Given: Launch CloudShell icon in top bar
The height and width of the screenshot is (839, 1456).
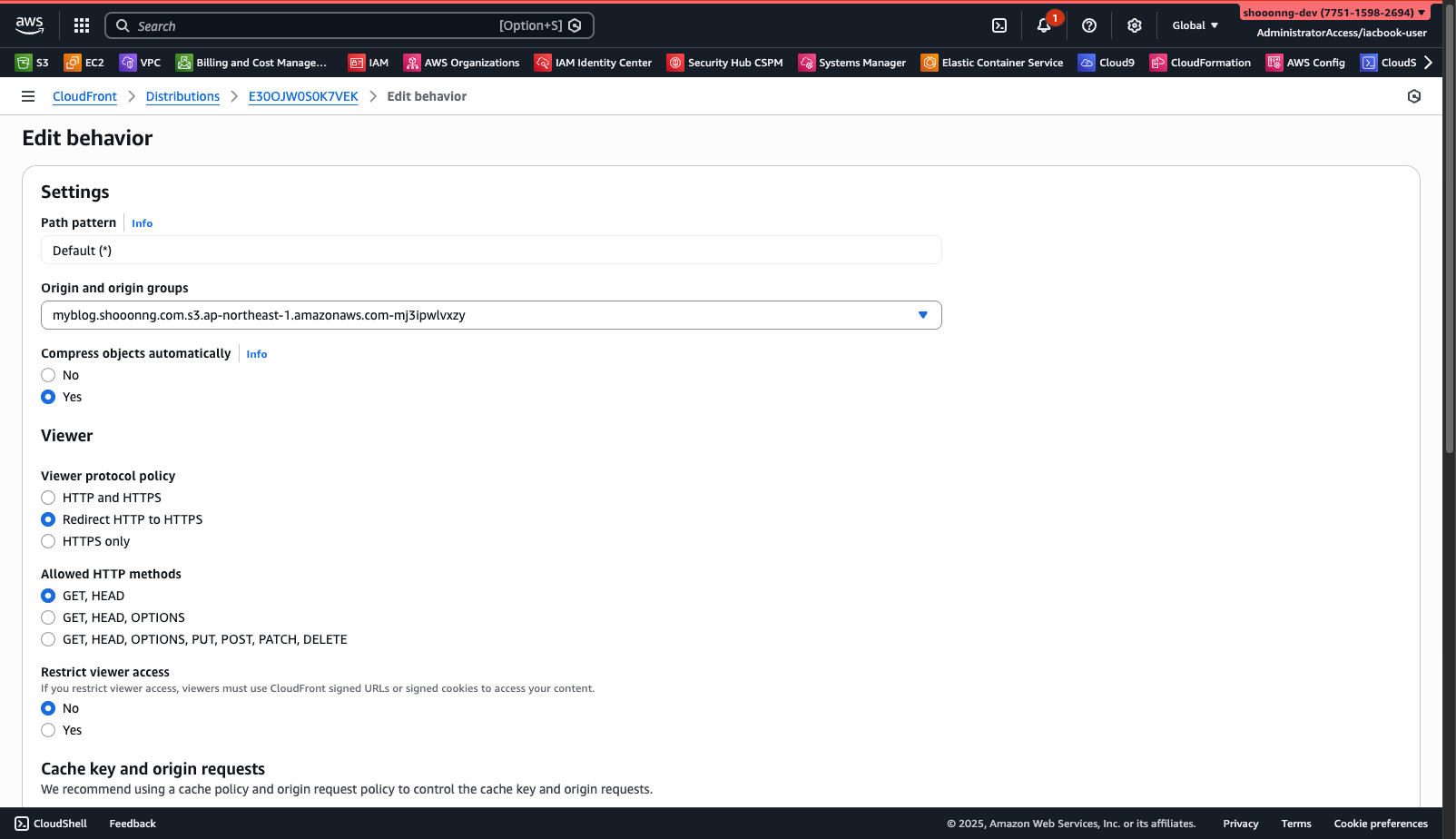Looking at the screenshot, I should [x=999, y=25].
